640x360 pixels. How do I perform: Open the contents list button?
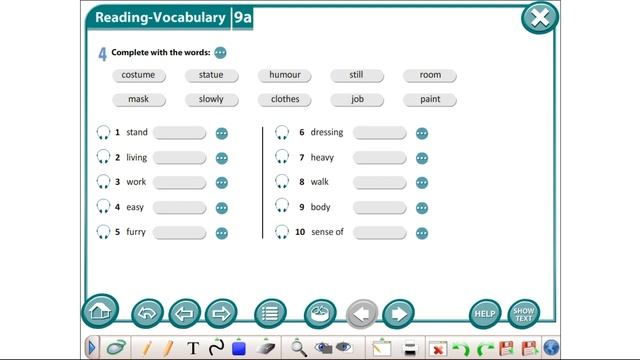pos(270,313)
